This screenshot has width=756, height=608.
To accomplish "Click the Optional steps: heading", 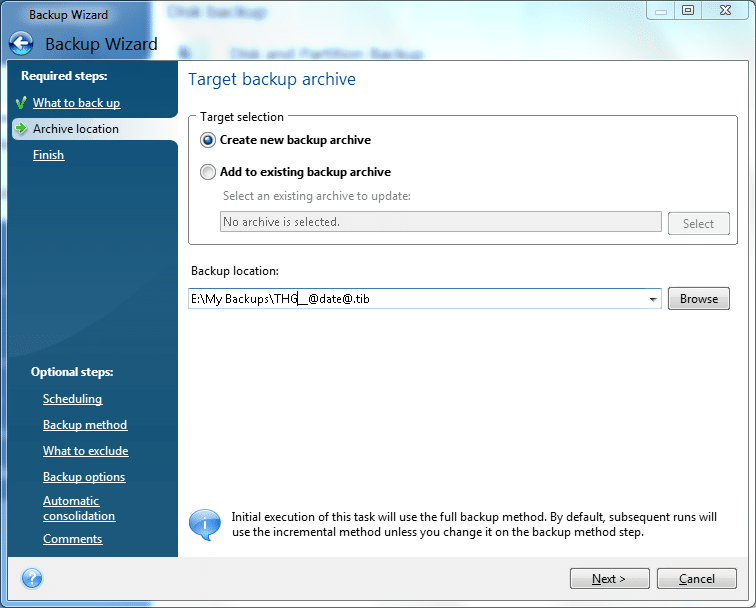I will coord(72,372).
